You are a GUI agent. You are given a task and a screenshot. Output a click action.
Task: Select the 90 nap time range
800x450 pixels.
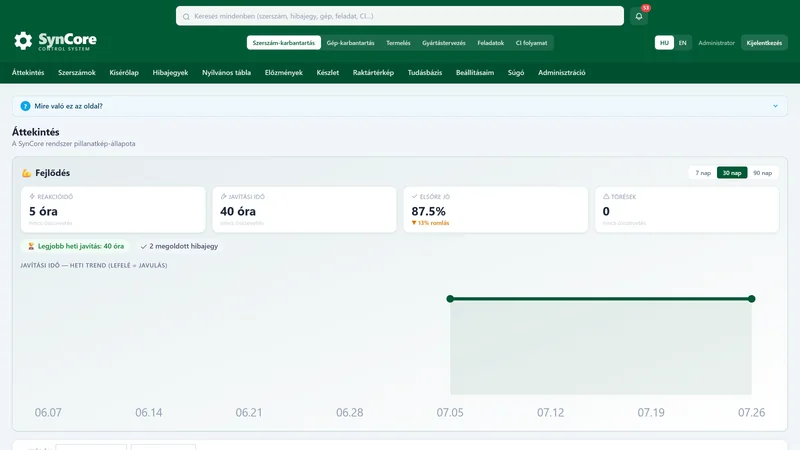pos(762,173)
